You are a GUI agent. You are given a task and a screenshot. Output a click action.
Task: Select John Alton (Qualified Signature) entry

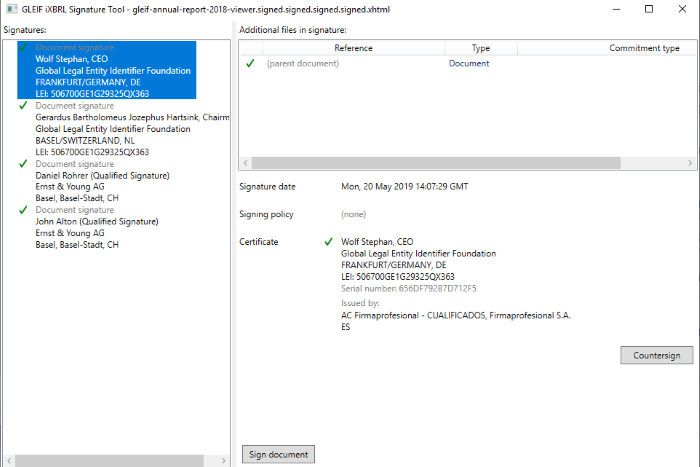coord(97,227)
